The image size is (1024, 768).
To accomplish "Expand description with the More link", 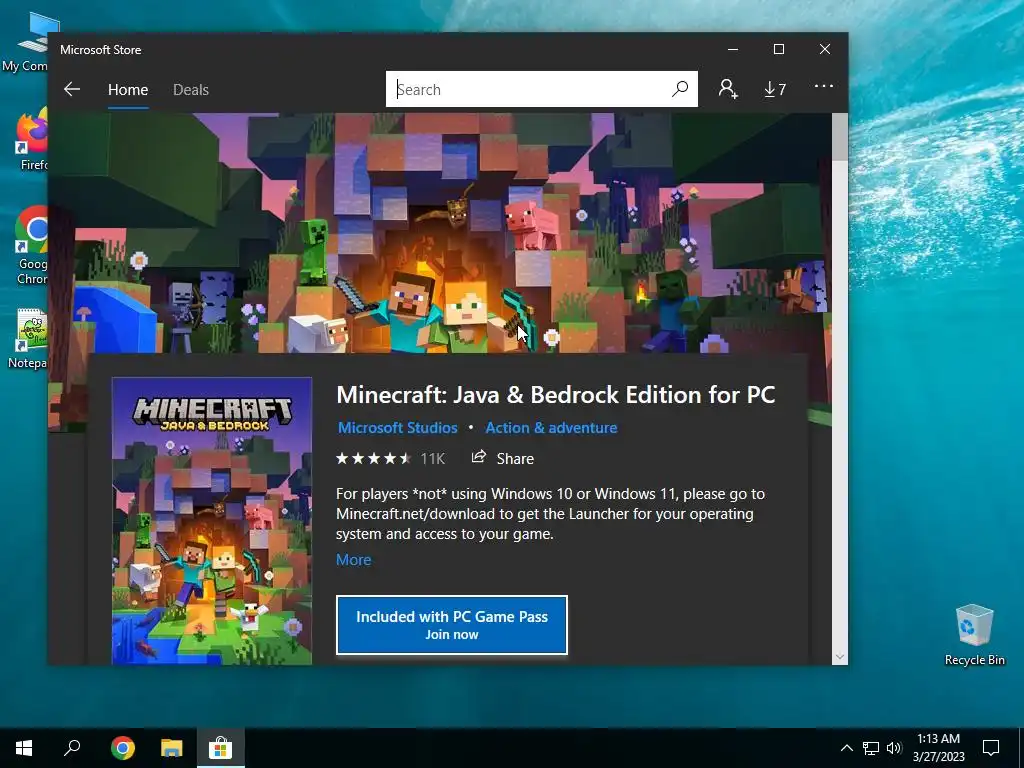I will [353, 560].
